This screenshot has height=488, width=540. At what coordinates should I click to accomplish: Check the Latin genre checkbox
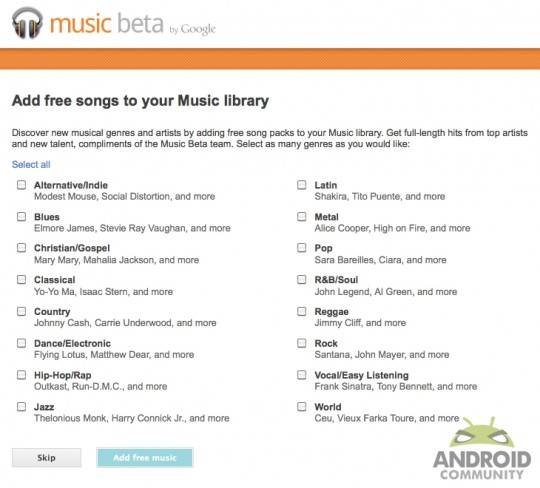click(x=302, y=185)
